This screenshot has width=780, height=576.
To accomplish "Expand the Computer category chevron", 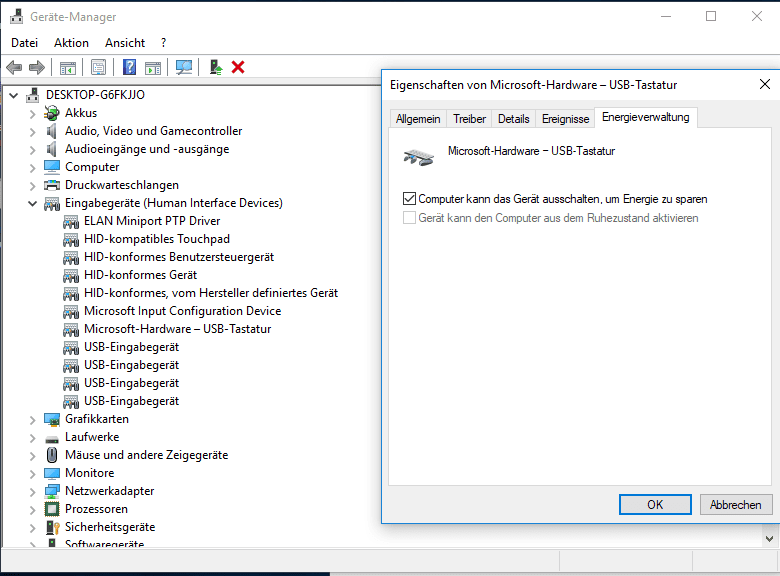I will pos(32,168).
